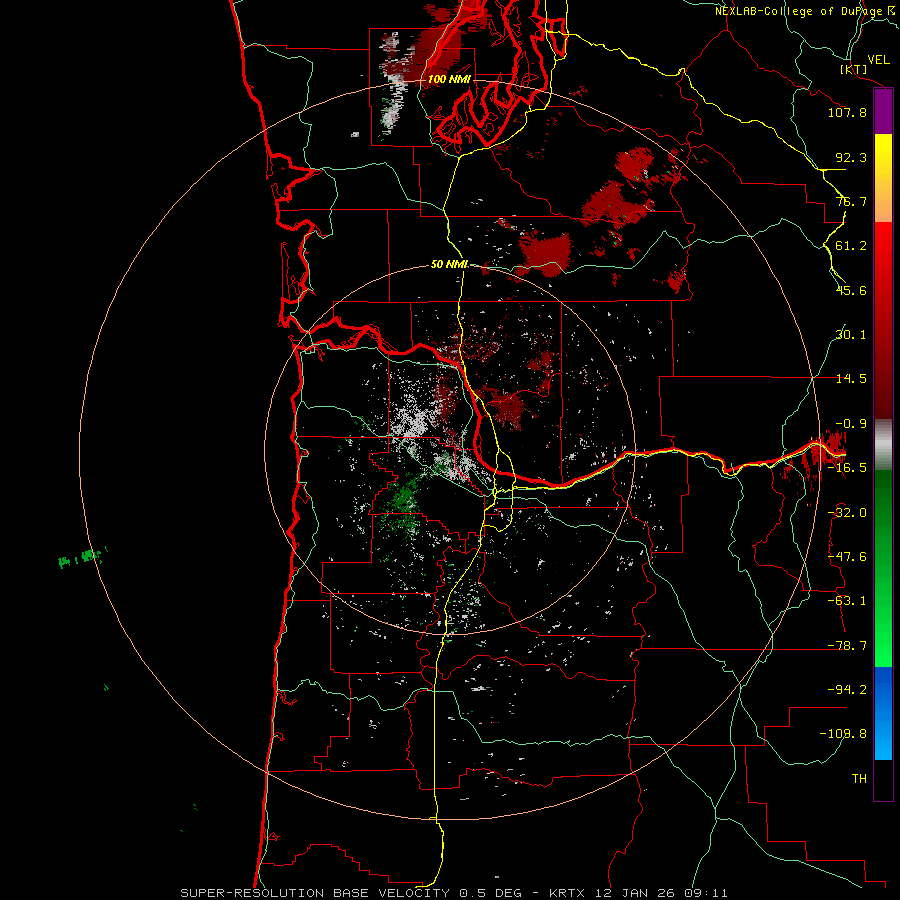Click the 107.8 legend value

click(847, 112)
